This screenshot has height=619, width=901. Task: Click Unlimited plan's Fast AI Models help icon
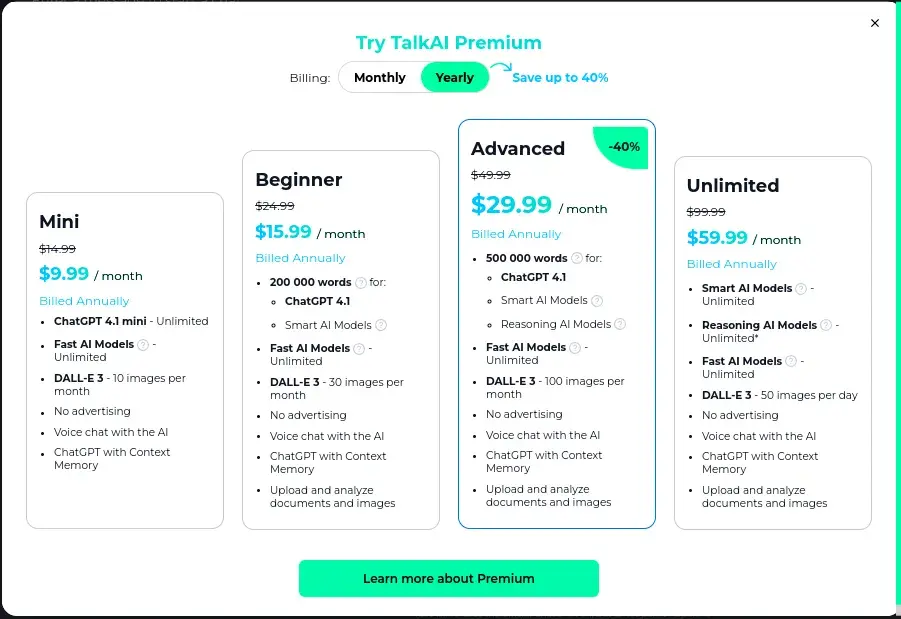[x=791, y=361]
